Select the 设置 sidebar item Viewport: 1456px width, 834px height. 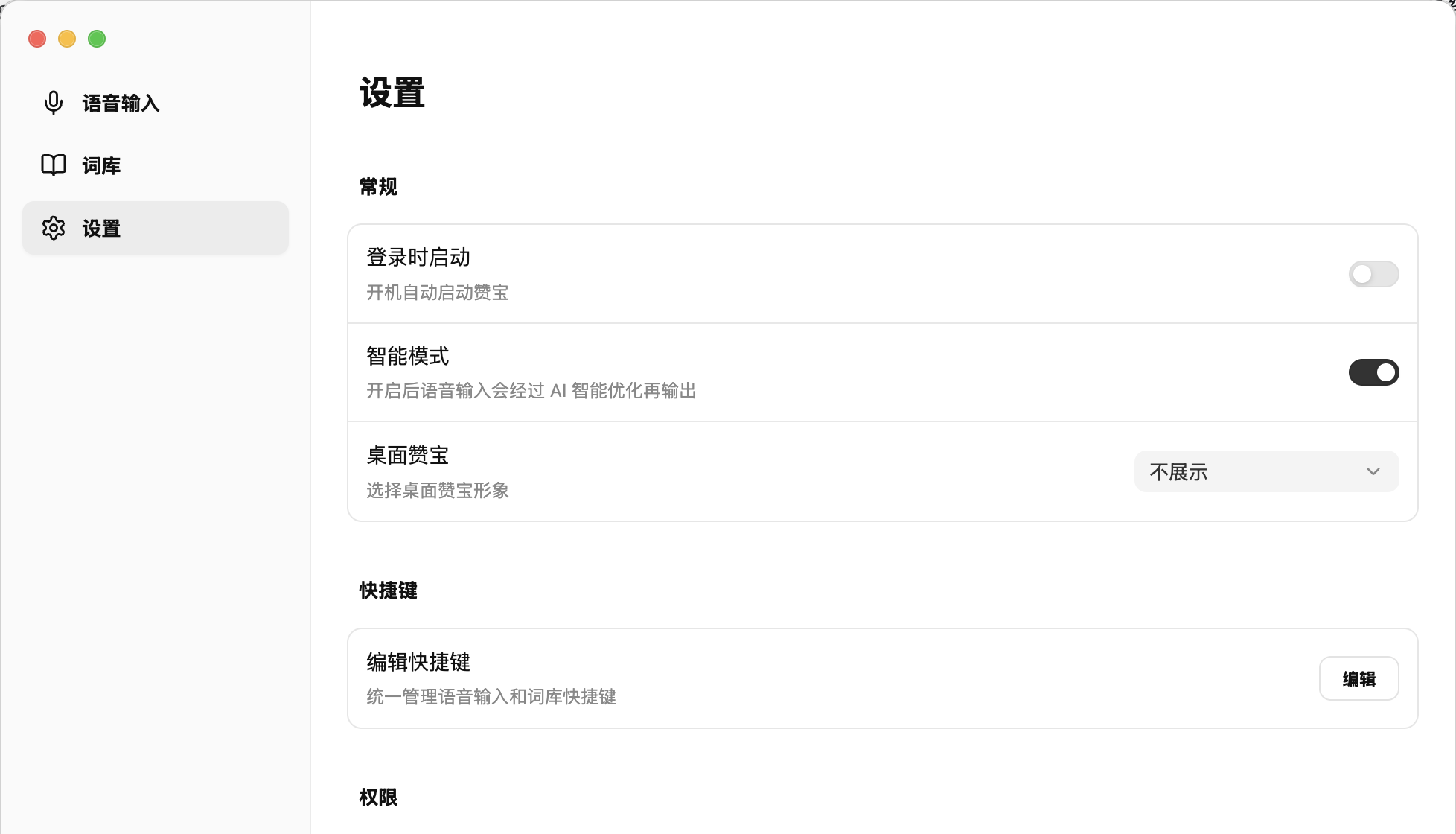pos(156,228)
